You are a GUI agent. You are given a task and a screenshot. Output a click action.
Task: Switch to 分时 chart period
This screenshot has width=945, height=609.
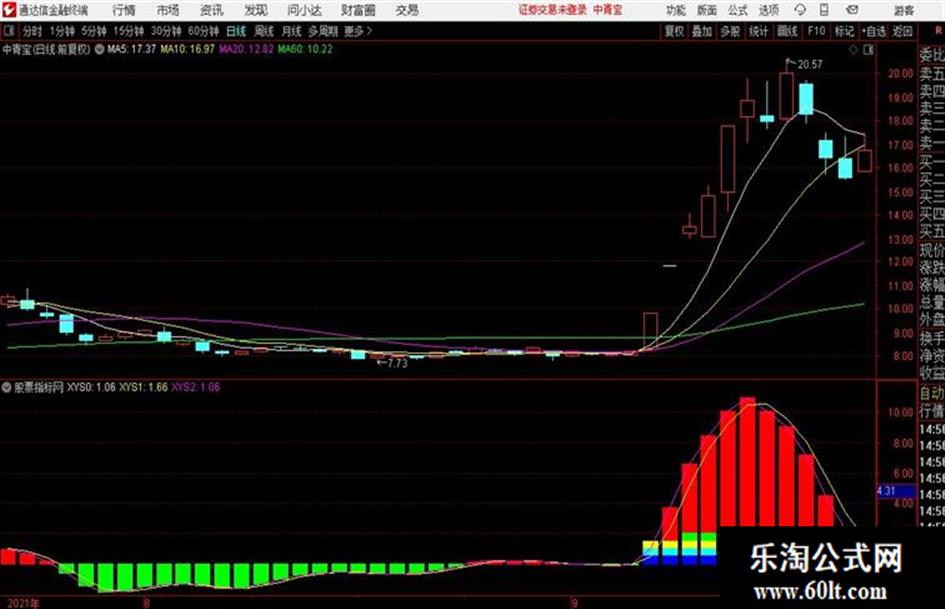[32, 31]
